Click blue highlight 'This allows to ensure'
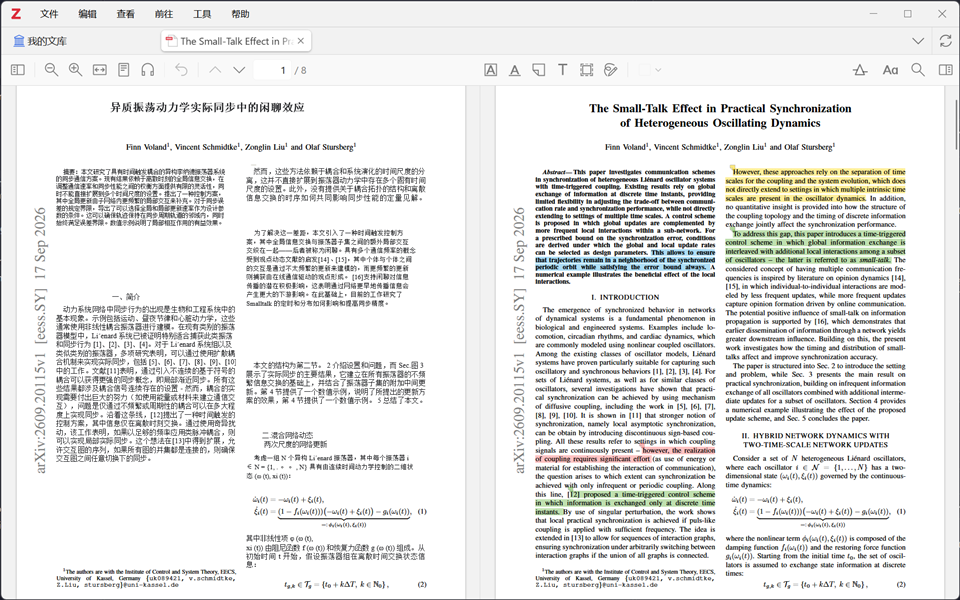The width and height of the screenshot is (960, 600). coord(624,260)
